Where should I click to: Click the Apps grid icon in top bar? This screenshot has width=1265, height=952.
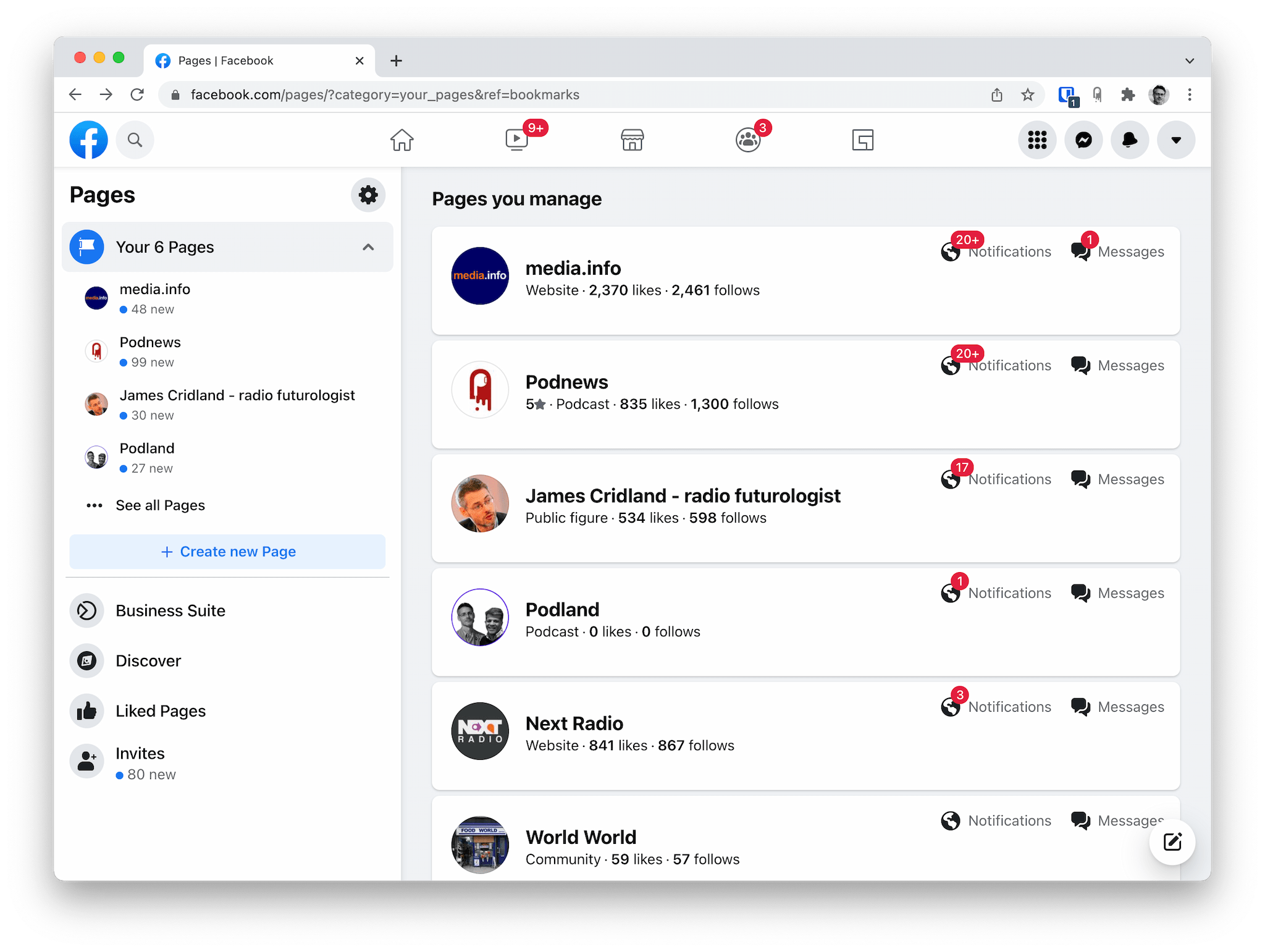point(1037,139)
